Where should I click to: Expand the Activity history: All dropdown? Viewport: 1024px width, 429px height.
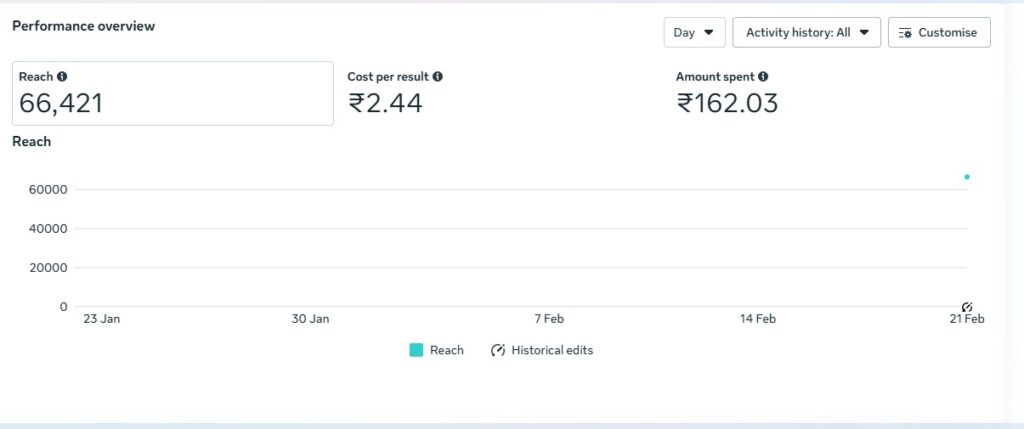pos(806,32)
